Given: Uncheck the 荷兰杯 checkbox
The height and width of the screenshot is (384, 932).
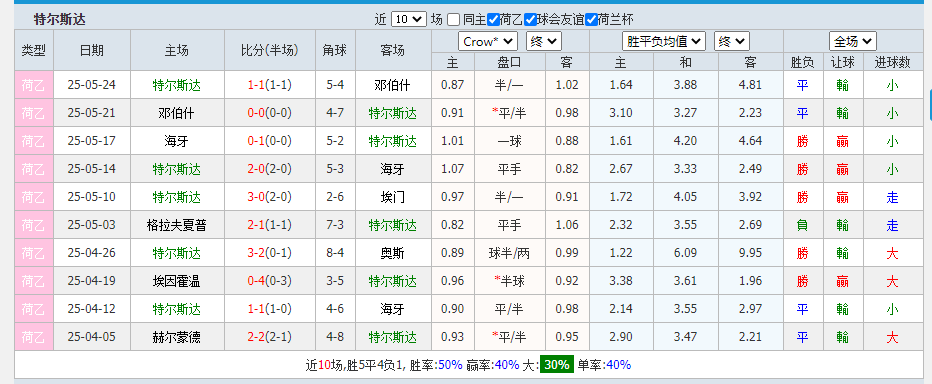Looking at the screenshot, I should (x=591, y=20).
